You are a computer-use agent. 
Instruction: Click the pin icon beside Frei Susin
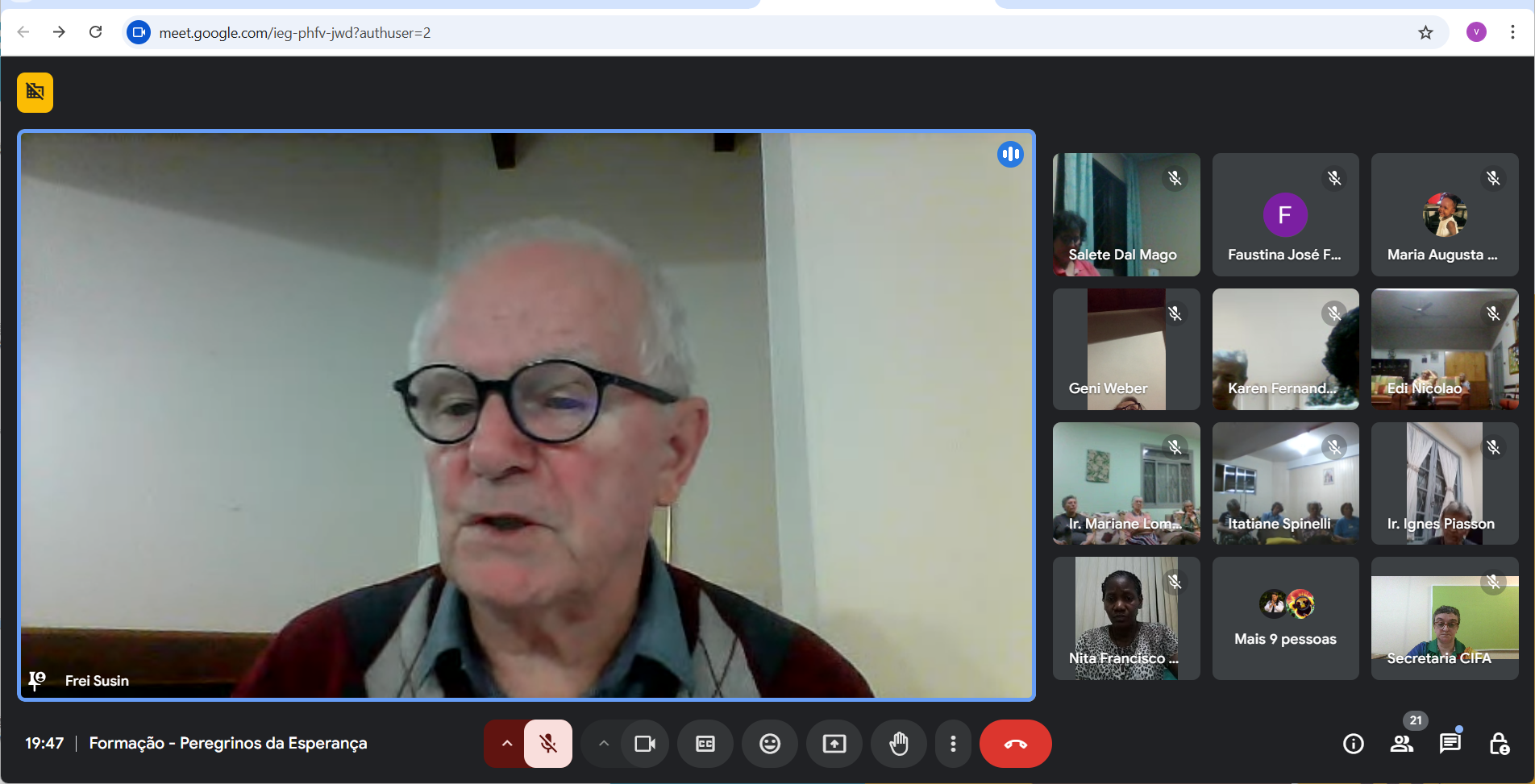37,681
